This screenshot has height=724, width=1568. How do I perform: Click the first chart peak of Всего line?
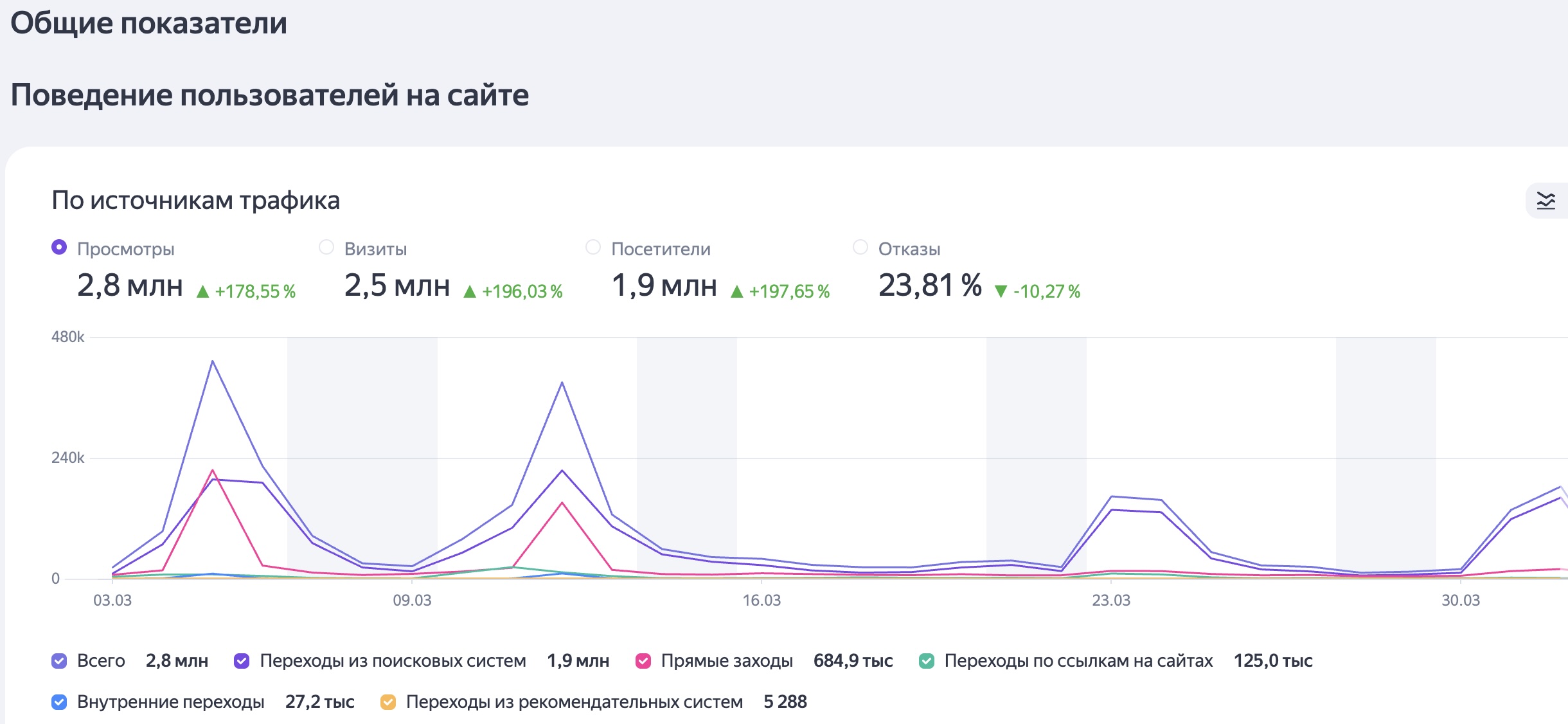(x=213, y=361)
